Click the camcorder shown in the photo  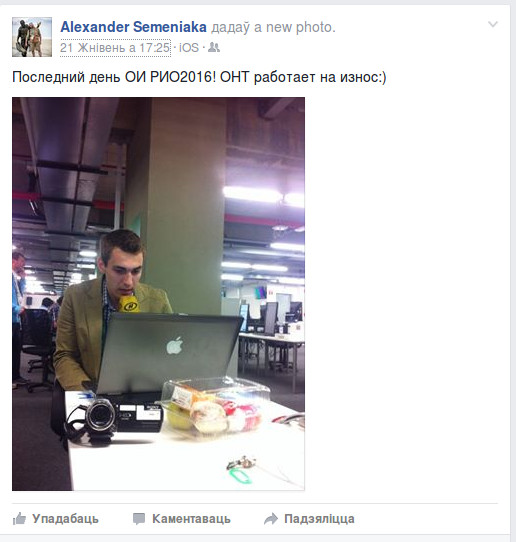click(x=114, y=419)
